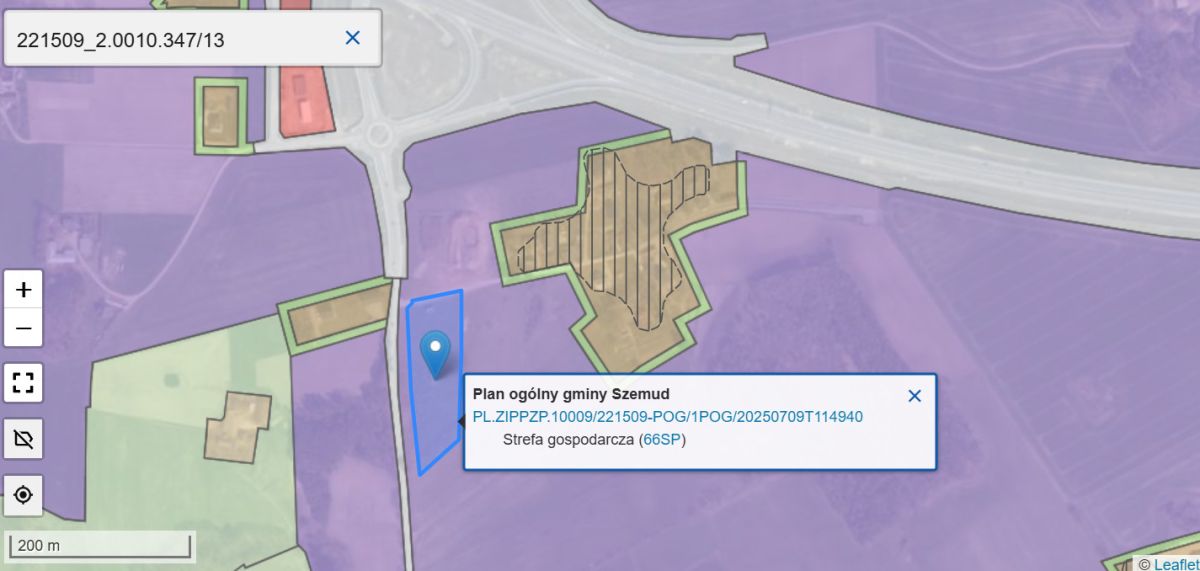This screenshot has width=1200, height=571.
Task: Open the 66SP zone link
Action: 662,439
